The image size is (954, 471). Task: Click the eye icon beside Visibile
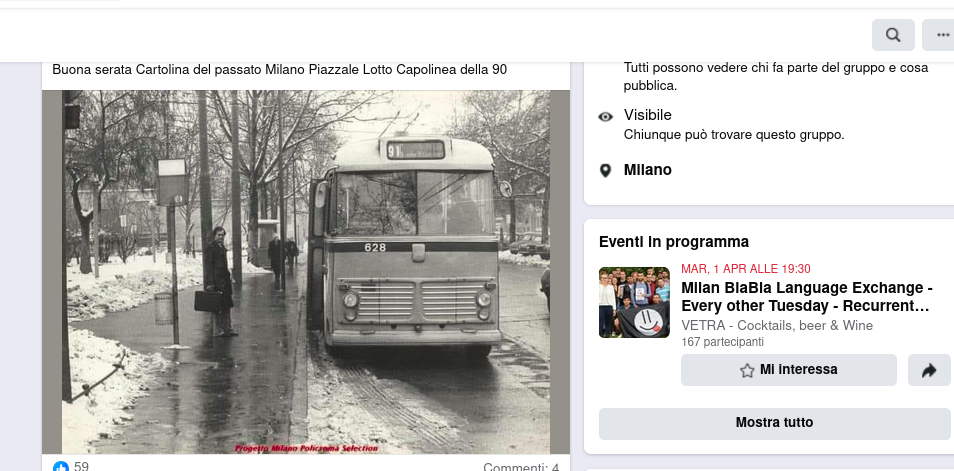point(605,117)
